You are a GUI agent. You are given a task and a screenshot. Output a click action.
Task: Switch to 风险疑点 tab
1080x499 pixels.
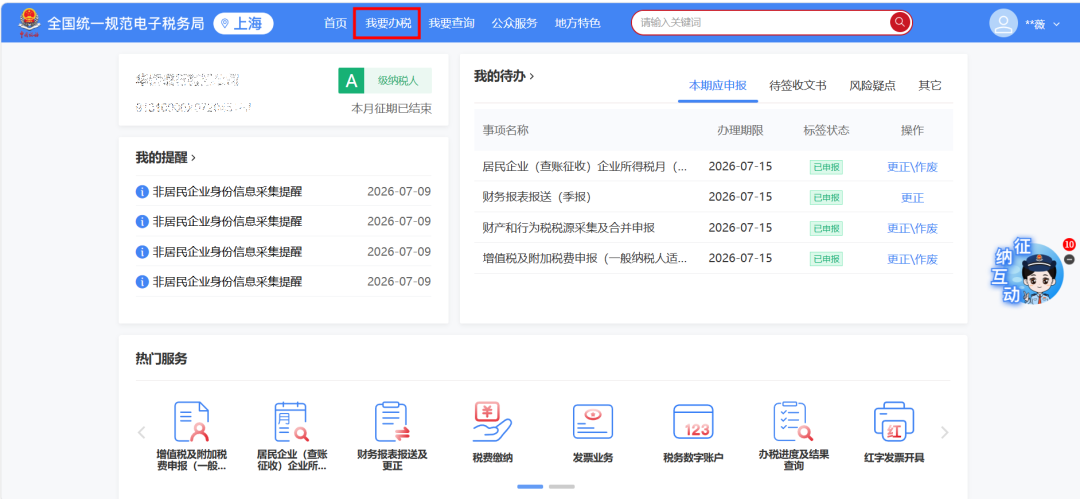click(x=873, y=86)
